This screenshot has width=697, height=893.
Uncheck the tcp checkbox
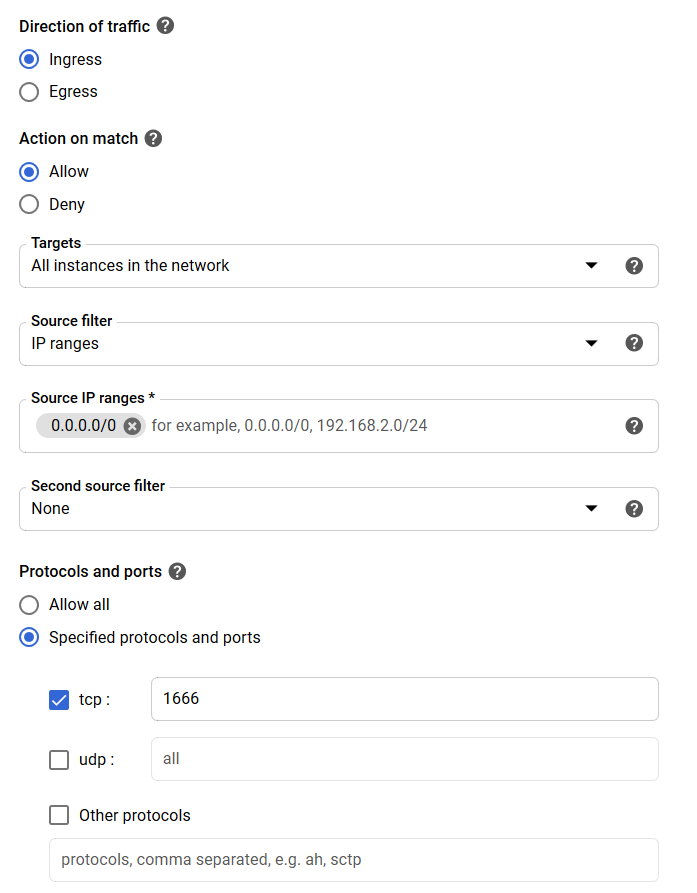59,699
